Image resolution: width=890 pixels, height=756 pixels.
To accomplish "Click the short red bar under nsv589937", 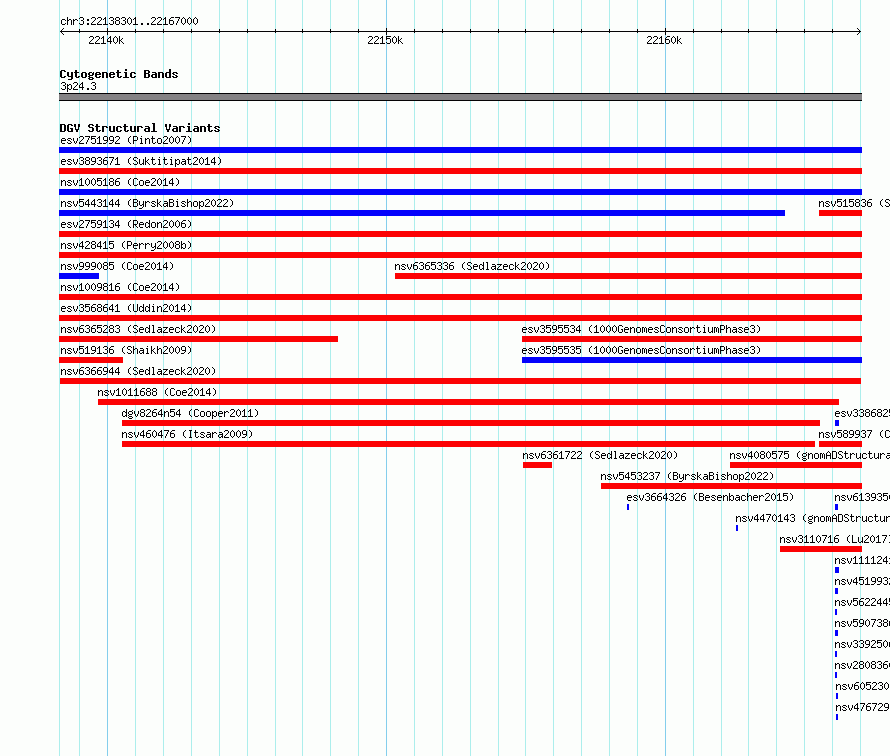I will click(840, 444).
